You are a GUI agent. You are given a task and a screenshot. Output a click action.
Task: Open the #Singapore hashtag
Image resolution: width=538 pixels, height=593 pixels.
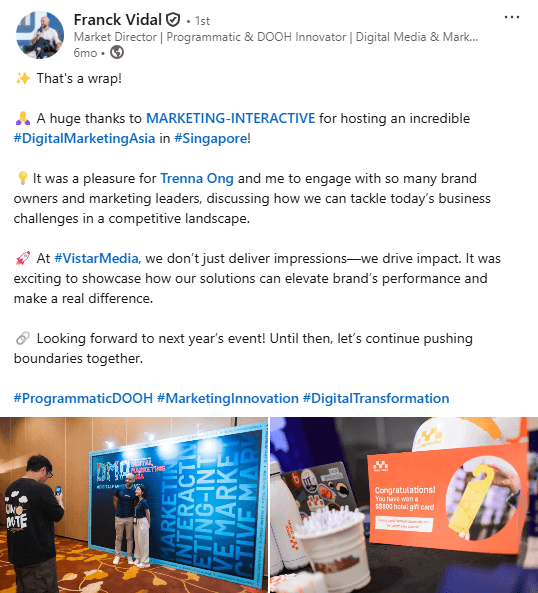tap(211, 138)
